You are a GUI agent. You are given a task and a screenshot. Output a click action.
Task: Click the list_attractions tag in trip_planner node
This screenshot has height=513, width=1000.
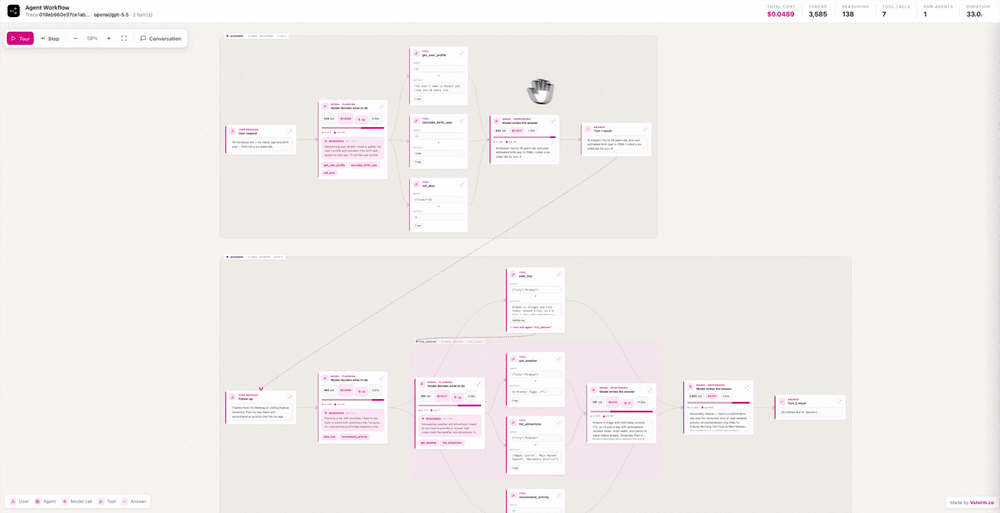click(452, 442)
